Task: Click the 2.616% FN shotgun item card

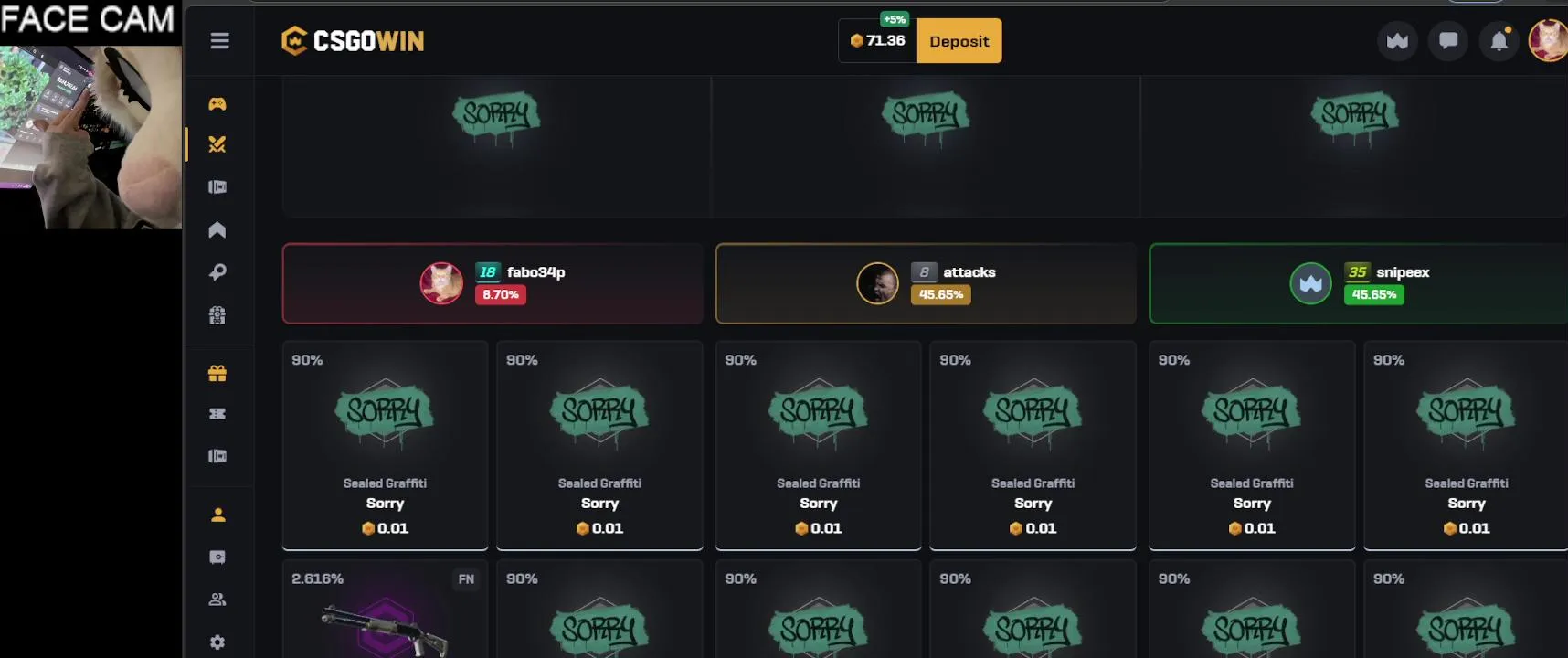Action: [x=385, y=610]
